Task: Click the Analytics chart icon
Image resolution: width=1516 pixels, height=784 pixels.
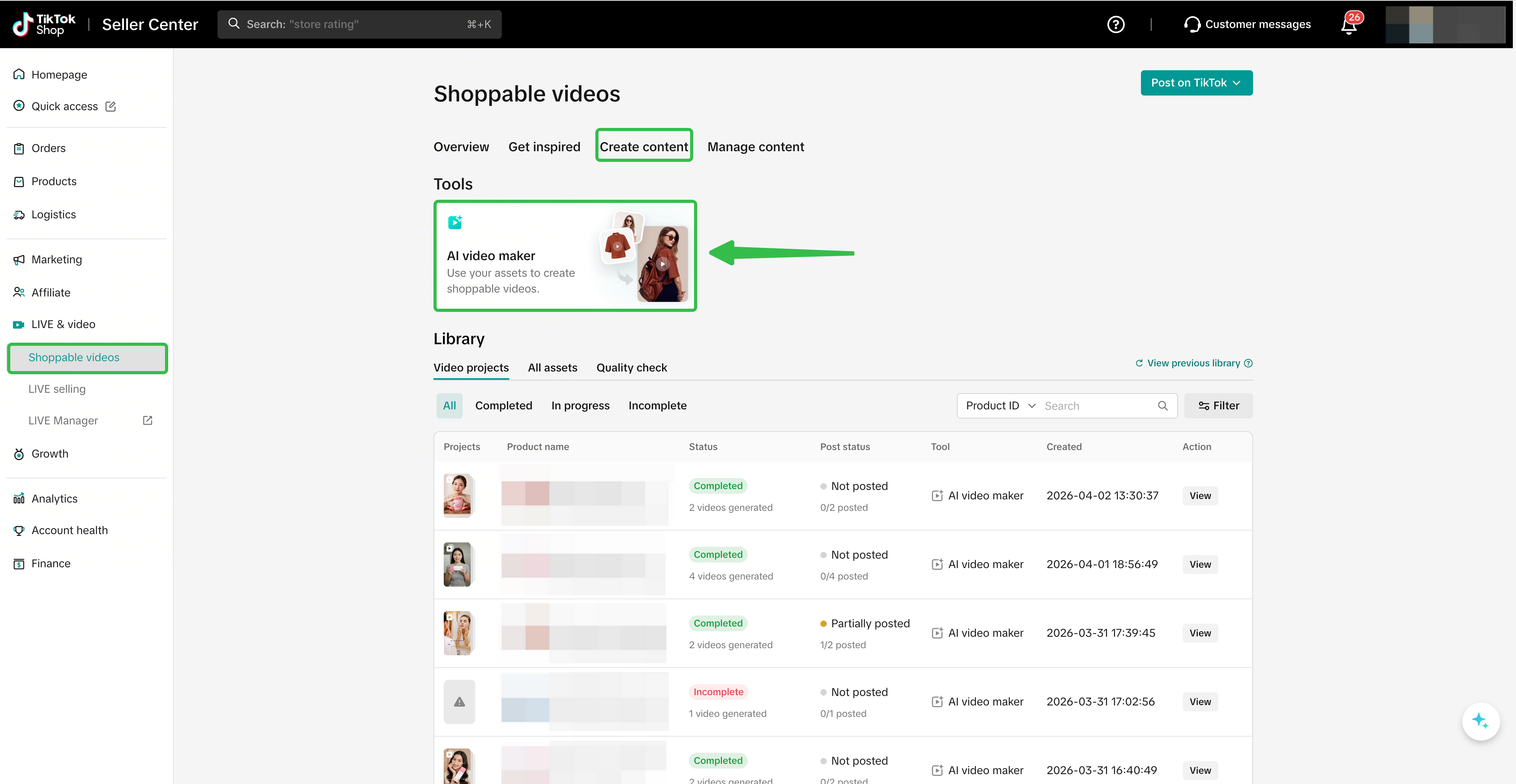Action: [x=19, y=499]
